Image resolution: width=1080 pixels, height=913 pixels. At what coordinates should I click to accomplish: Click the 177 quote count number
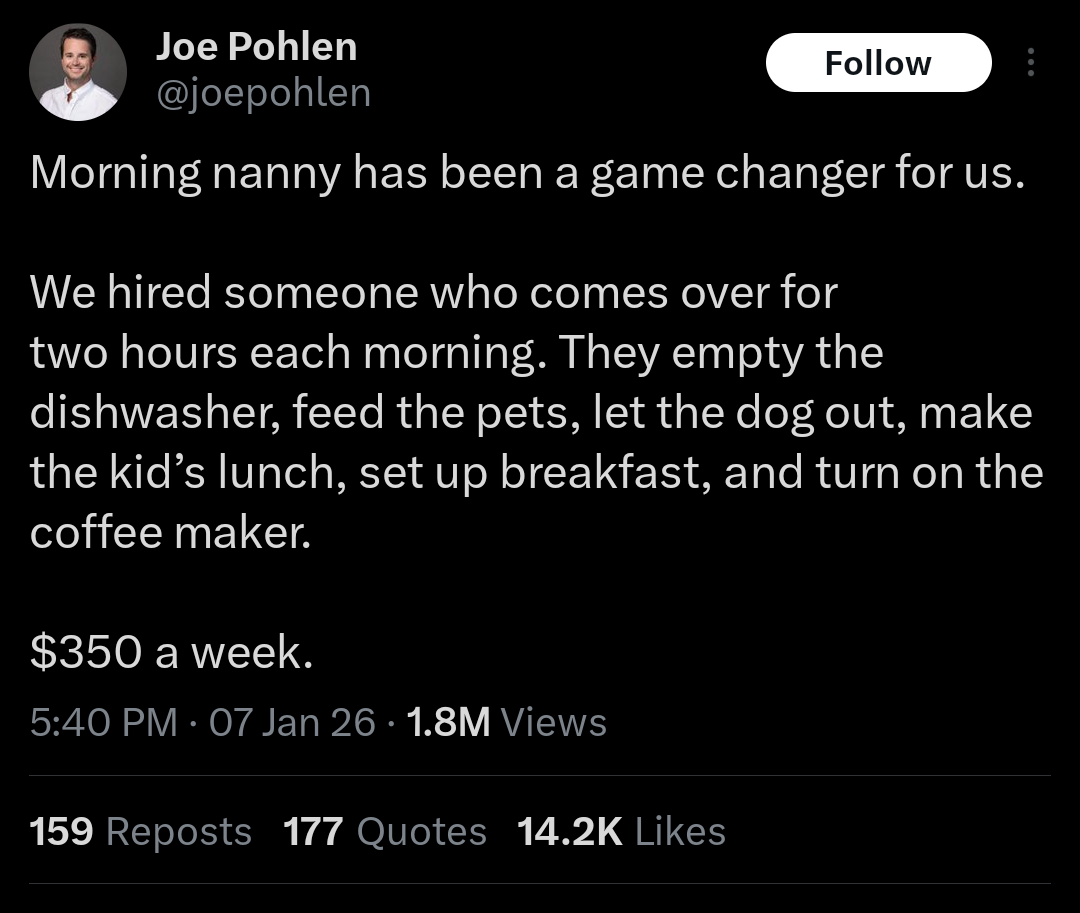point(313,831)
